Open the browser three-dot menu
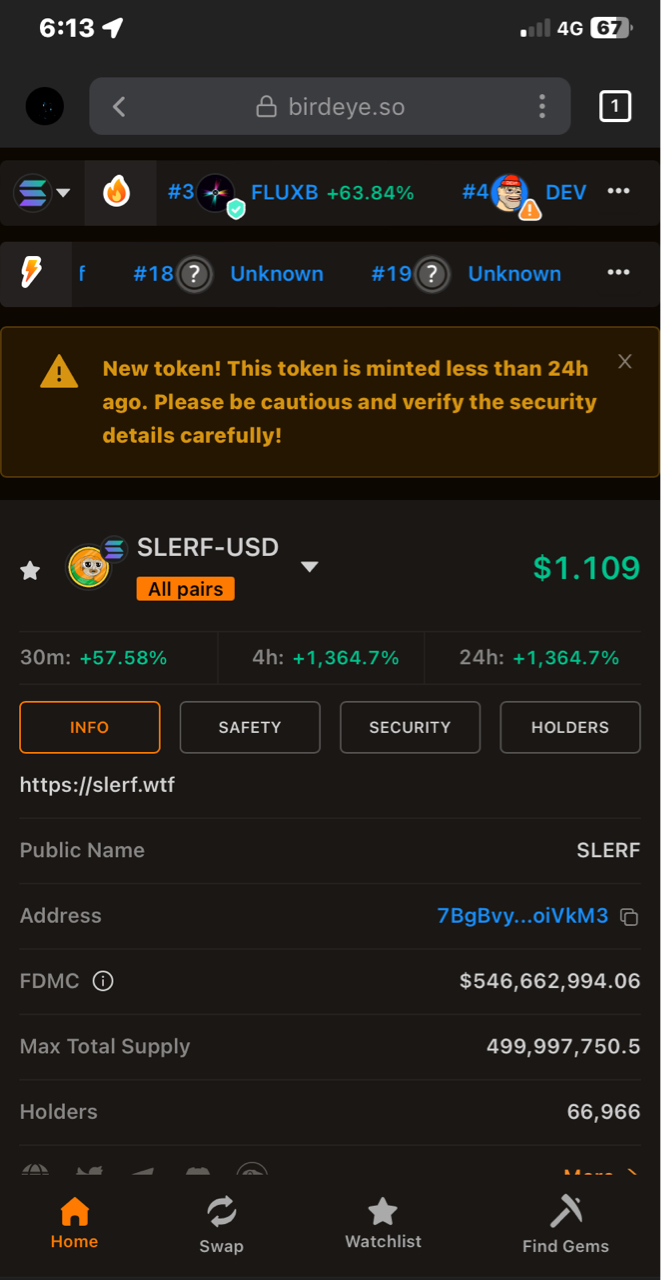Screen dimensions: 661x1280 click(541, 106)
